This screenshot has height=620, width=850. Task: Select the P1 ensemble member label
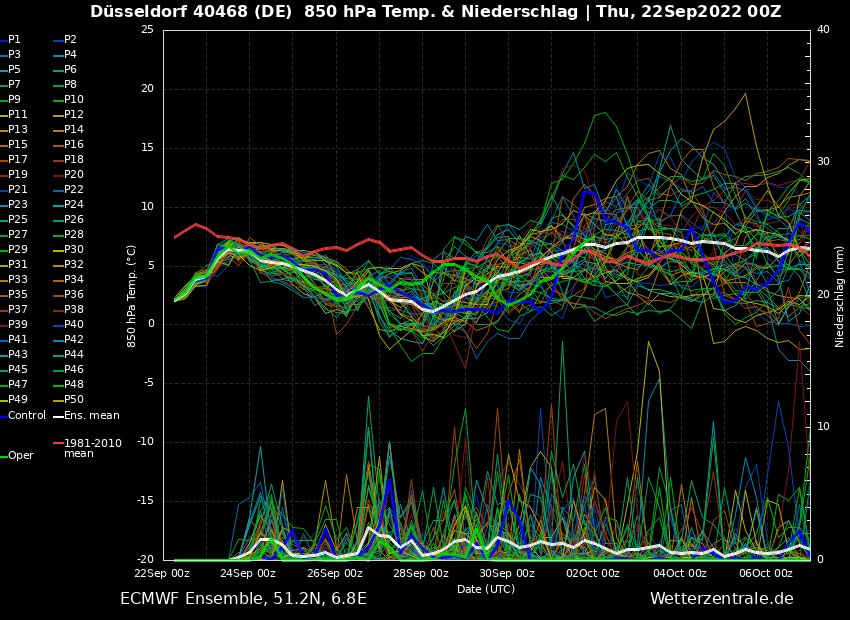[14, 40]
